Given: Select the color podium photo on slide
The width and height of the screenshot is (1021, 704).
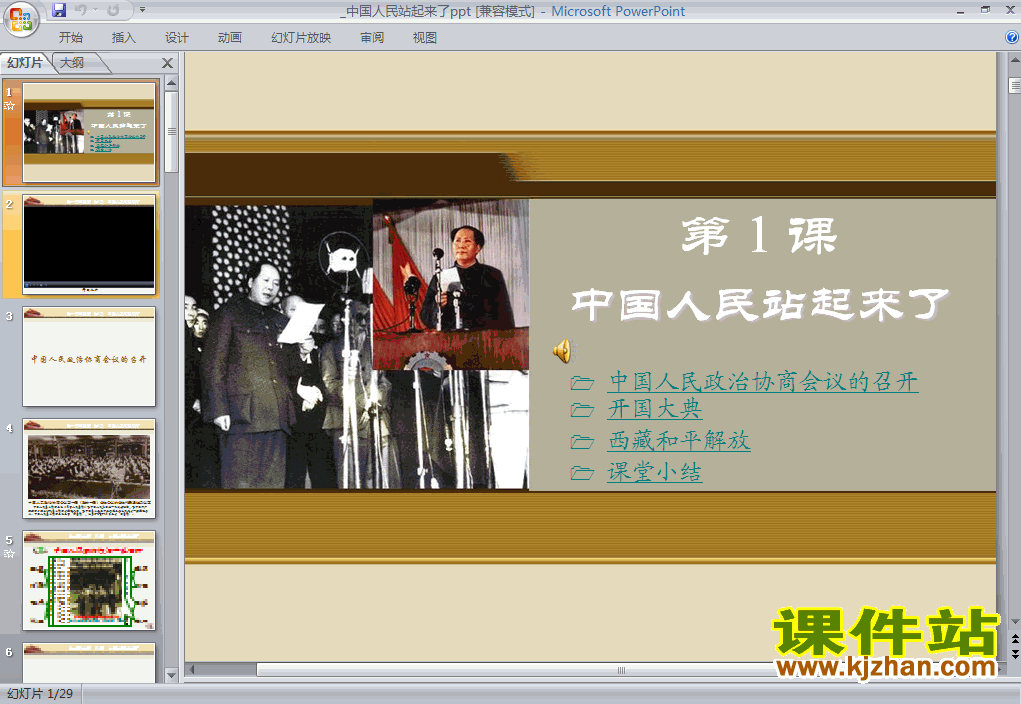Looking at the screenshot, I should tap(451, 285).
